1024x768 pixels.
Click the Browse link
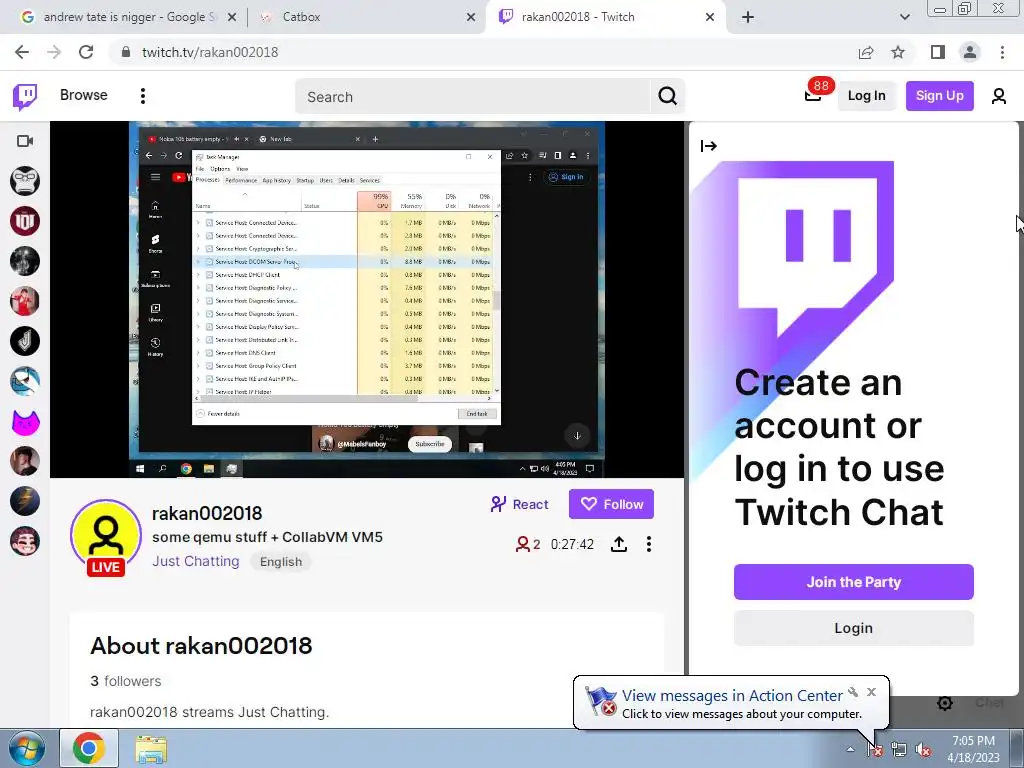click(84, 95)
